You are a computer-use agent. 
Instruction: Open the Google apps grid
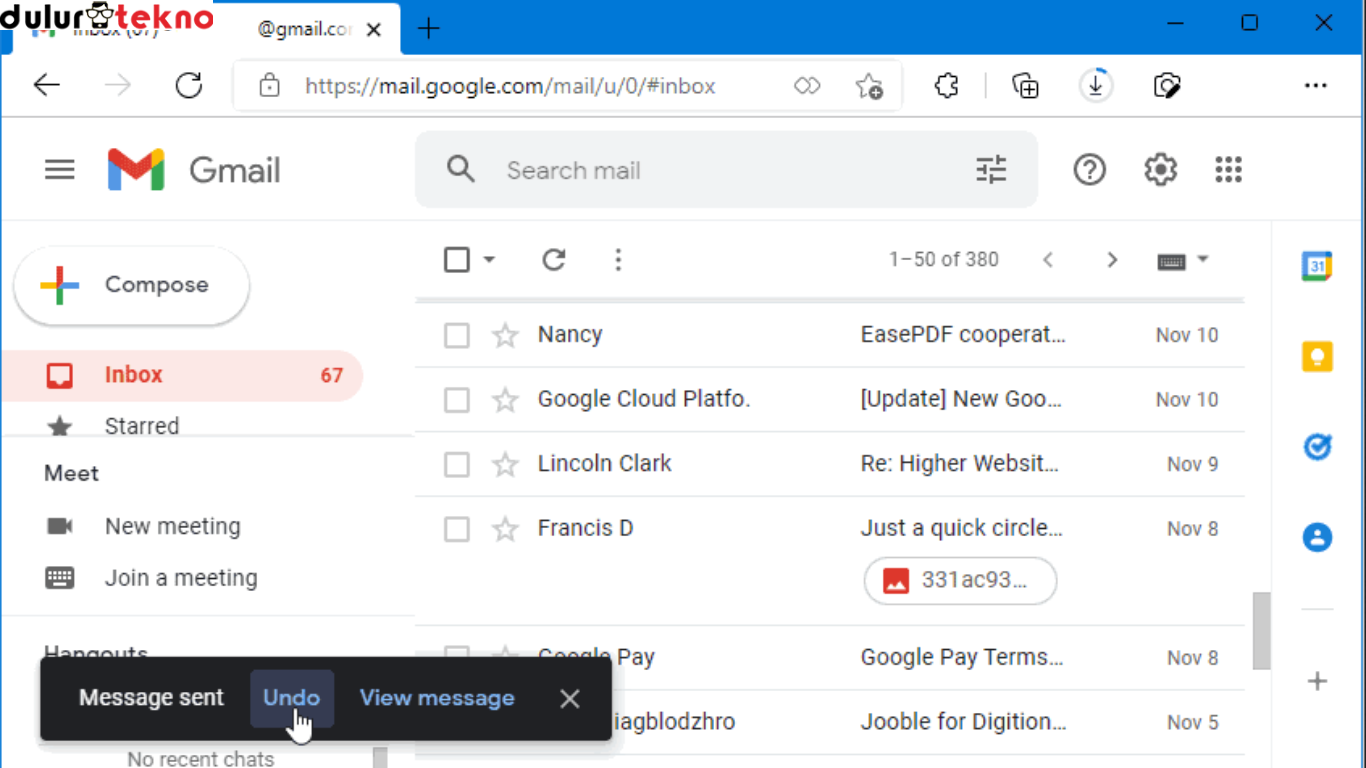[x=1228, y=170]
